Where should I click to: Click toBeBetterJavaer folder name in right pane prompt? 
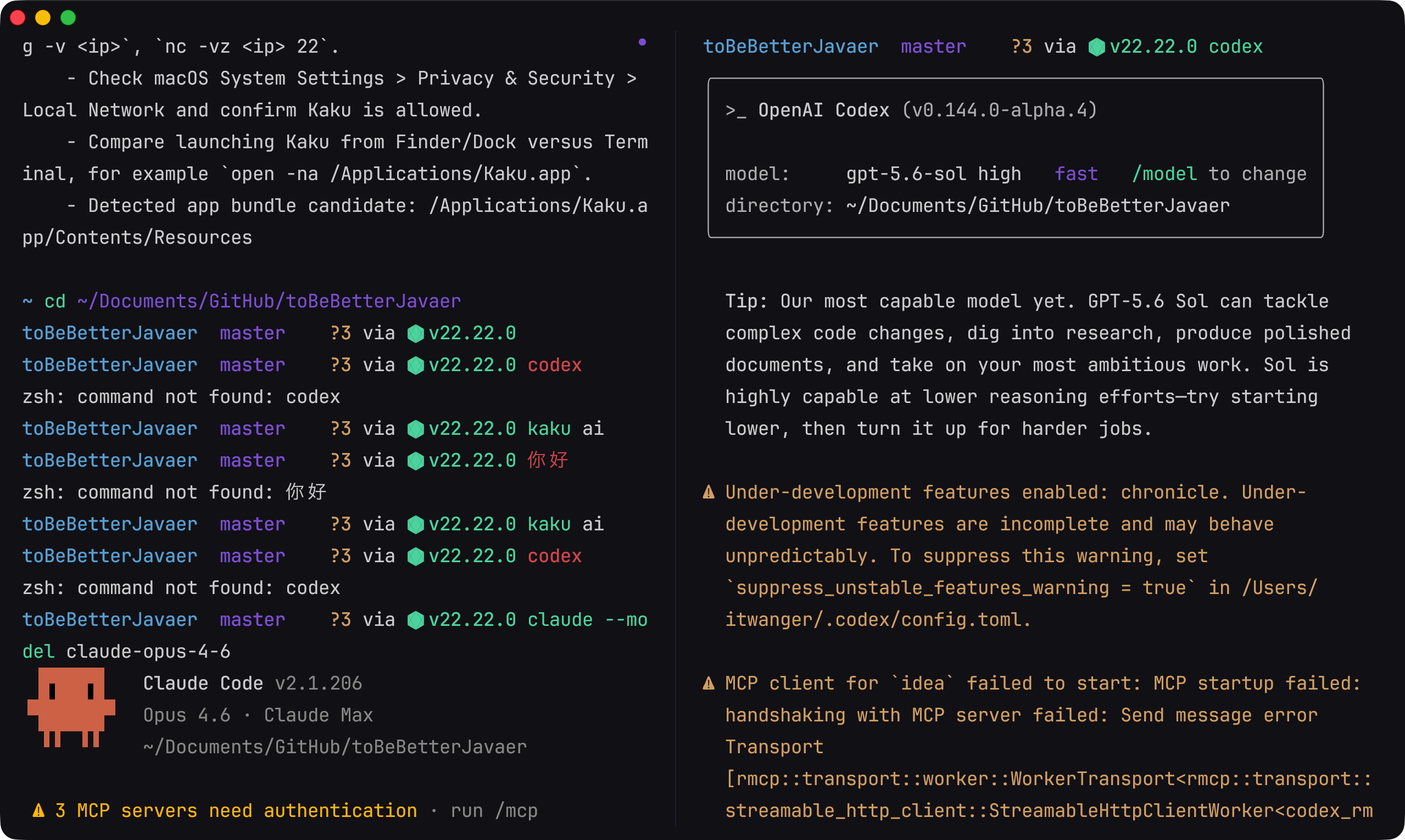[790, 47]
